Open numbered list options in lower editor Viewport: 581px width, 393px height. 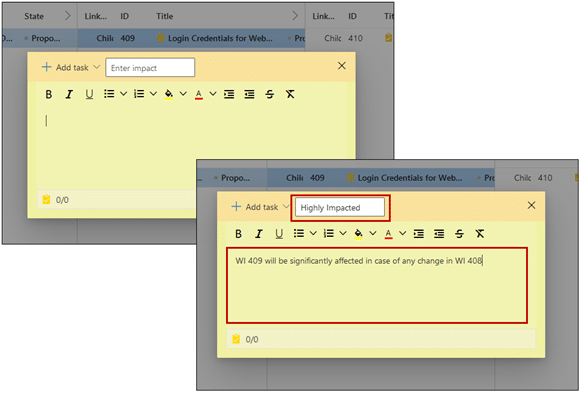tap(343, 233)
